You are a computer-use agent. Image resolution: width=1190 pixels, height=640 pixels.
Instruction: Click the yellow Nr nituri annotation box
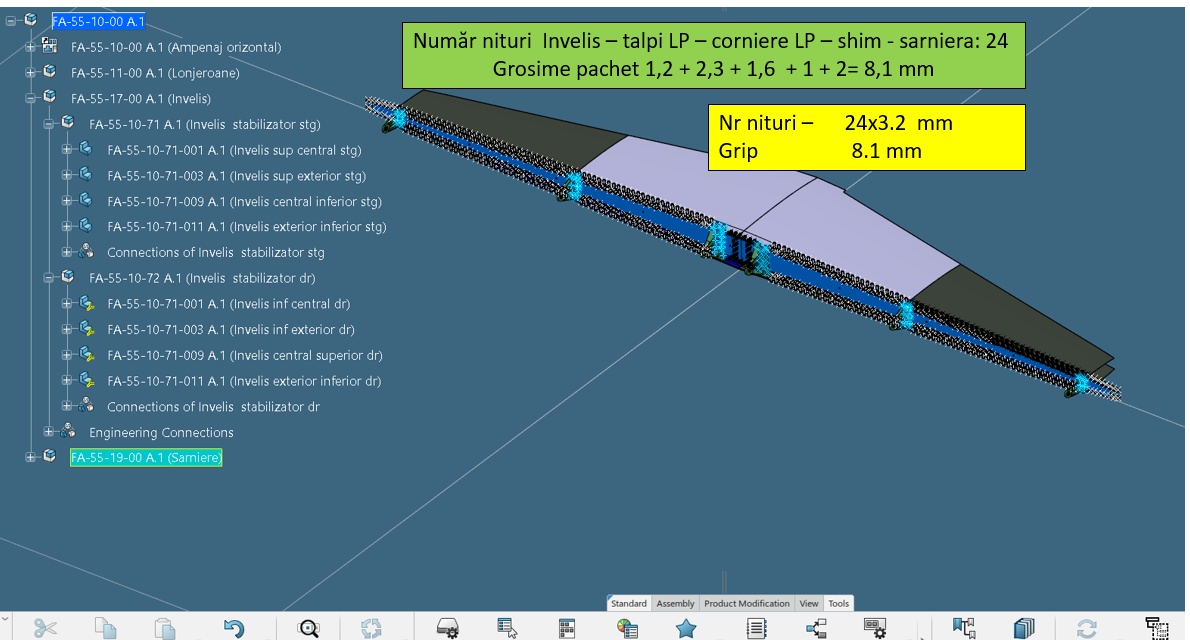point(867,137)
